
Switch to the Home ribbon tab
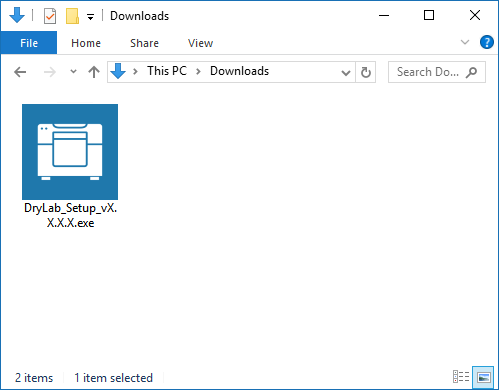click(86, 43)
